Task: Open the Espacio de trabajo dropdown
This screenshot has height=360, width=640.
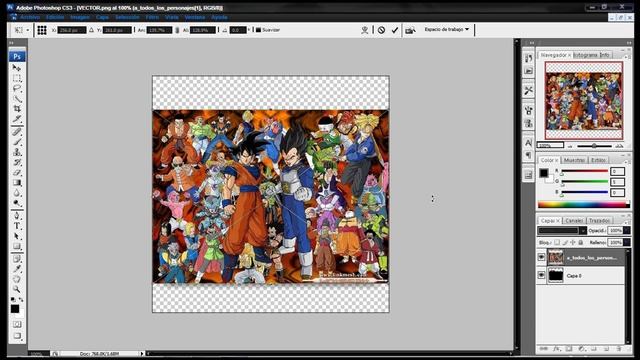Action: 447,29
